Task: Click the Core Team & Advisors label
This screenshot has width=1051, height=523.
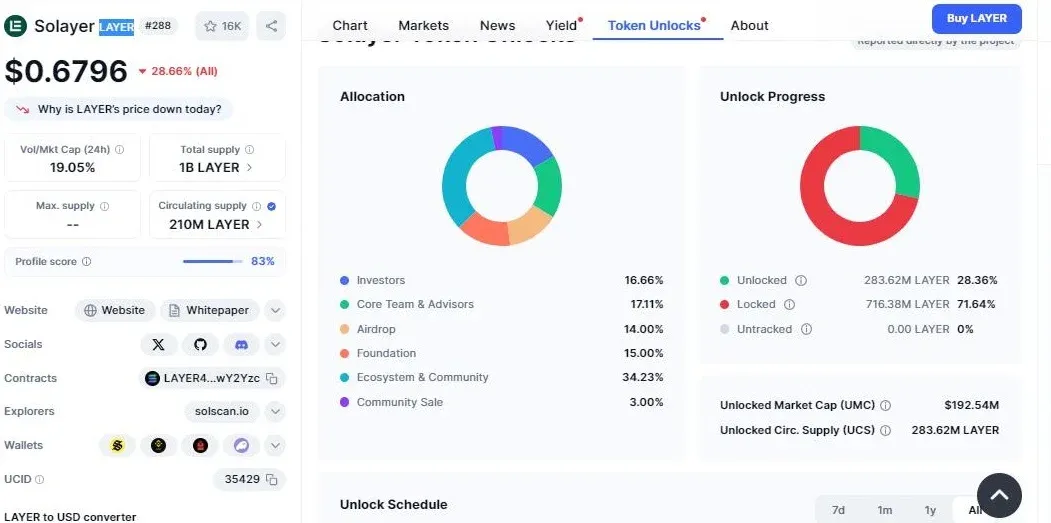Action: click(x=415, y=304)
